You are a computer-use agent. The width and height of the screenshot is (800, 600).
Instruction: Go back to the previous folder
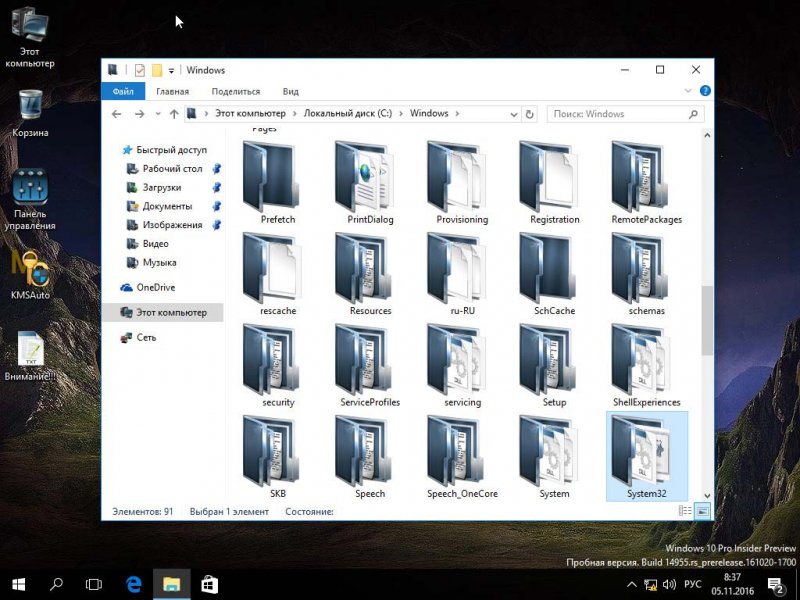click(x=116, y=114)
